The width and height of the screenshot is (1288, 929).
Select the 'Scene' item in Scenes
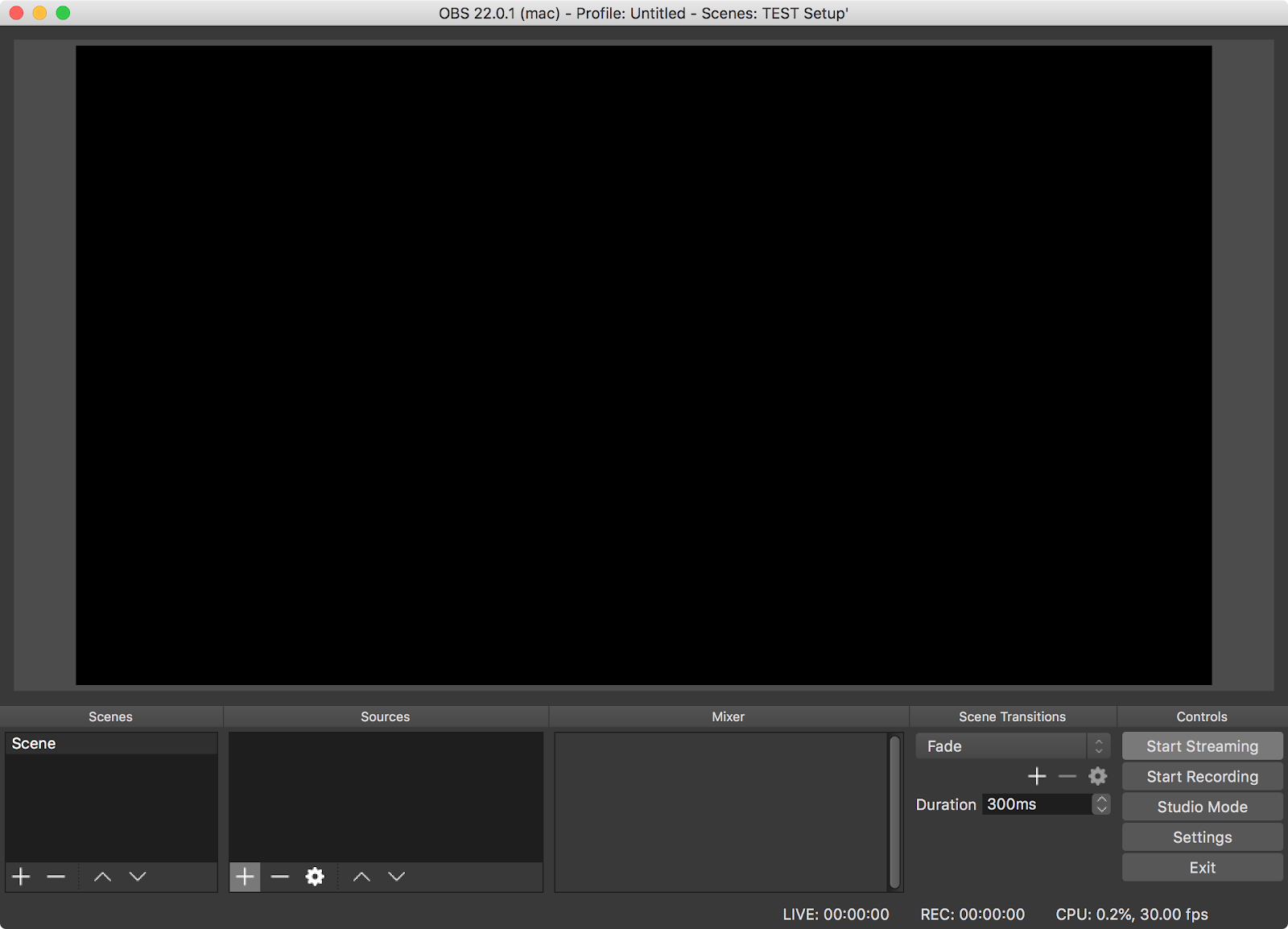(x=111, y=744)
